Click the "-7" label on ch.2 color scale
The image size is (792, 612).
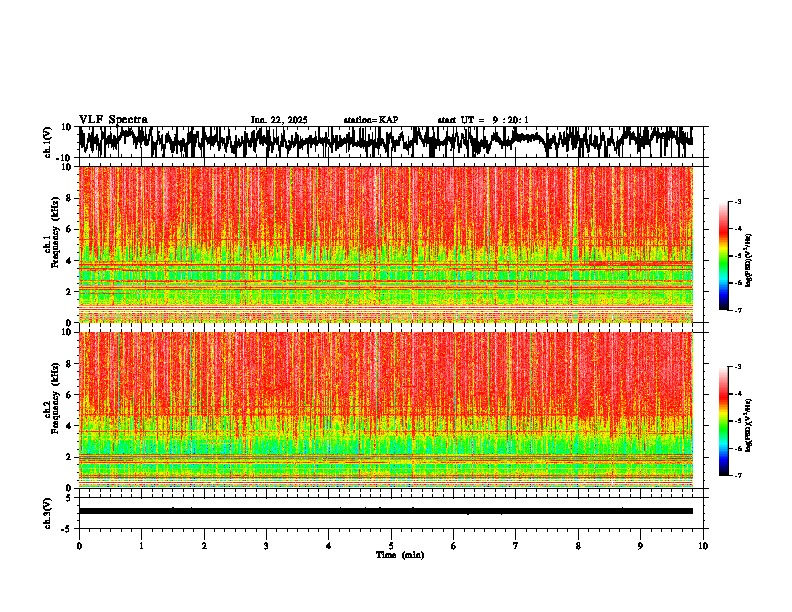pyautogui.click(x=738, y=475)
